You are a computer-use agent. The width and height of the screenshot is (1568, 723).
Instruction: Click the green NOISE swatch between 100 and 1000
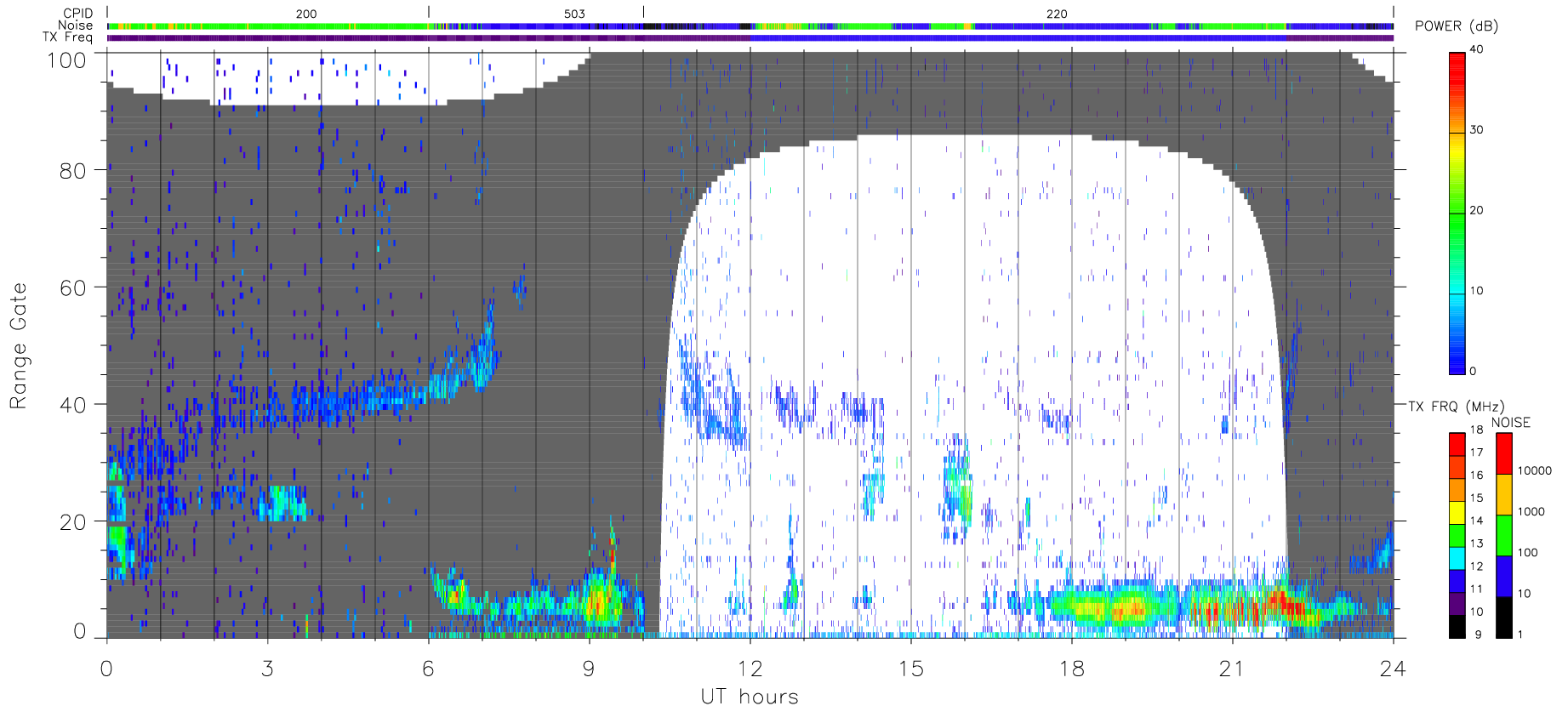pos(1504,535)
